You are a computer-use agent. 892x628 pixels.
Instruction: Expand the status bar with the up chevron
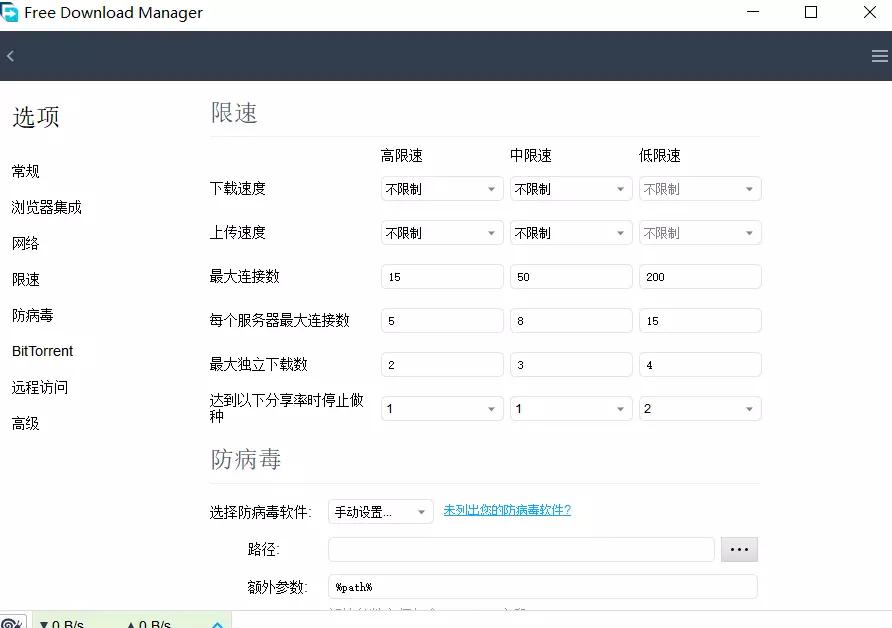tap(217, 623)
